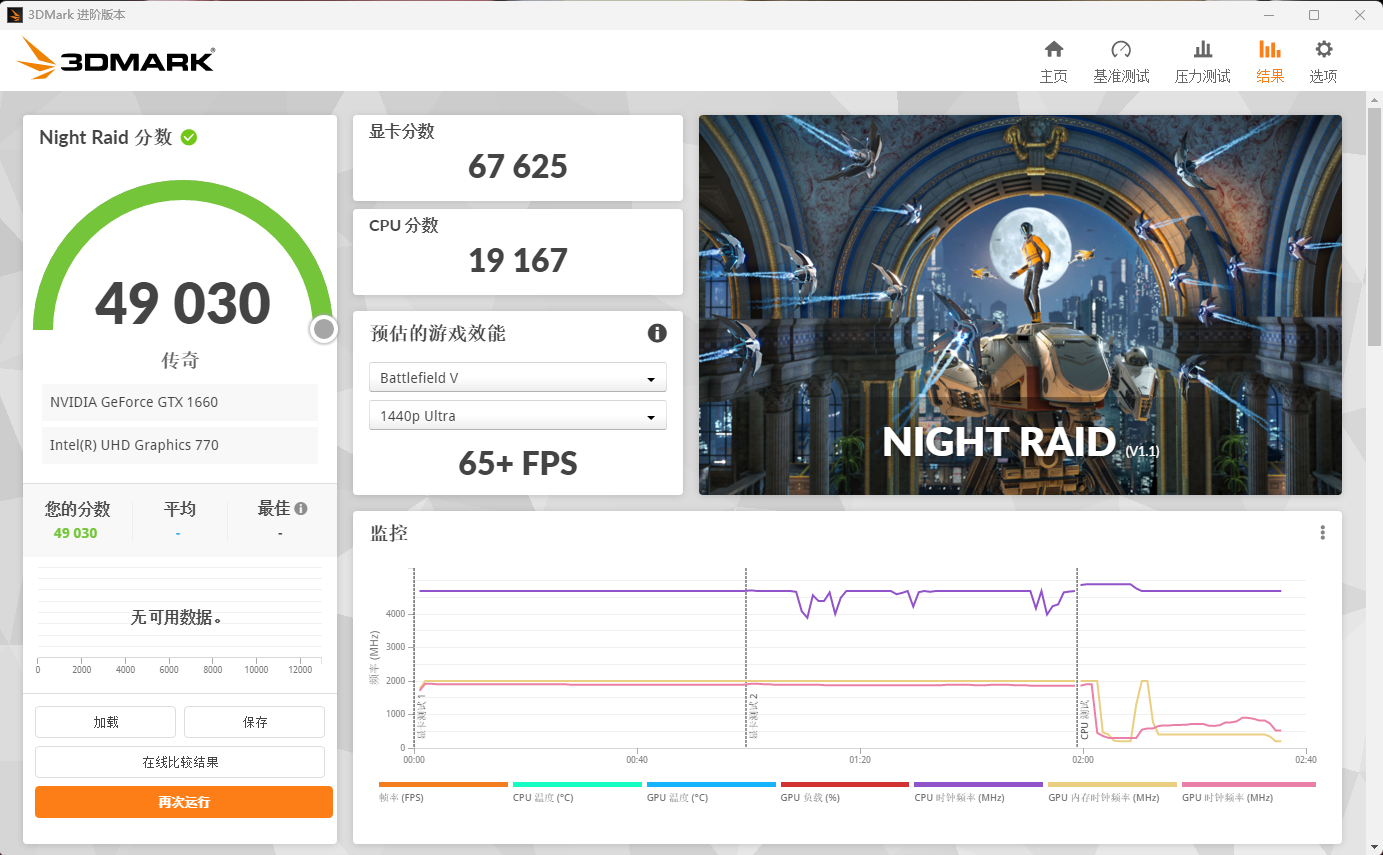Toggle the GPU 内存时钟频率 (MHz) legend entry

(x=1112, y=793)
